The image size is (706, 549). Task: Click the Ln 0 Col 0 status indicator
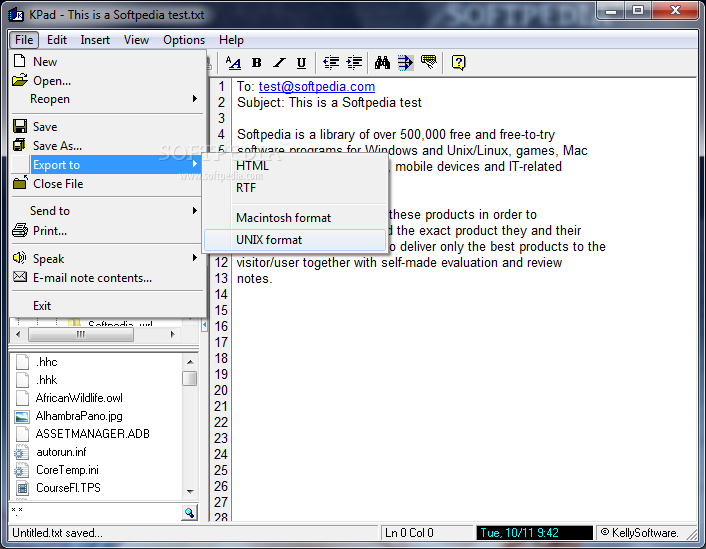click(426, 533)
